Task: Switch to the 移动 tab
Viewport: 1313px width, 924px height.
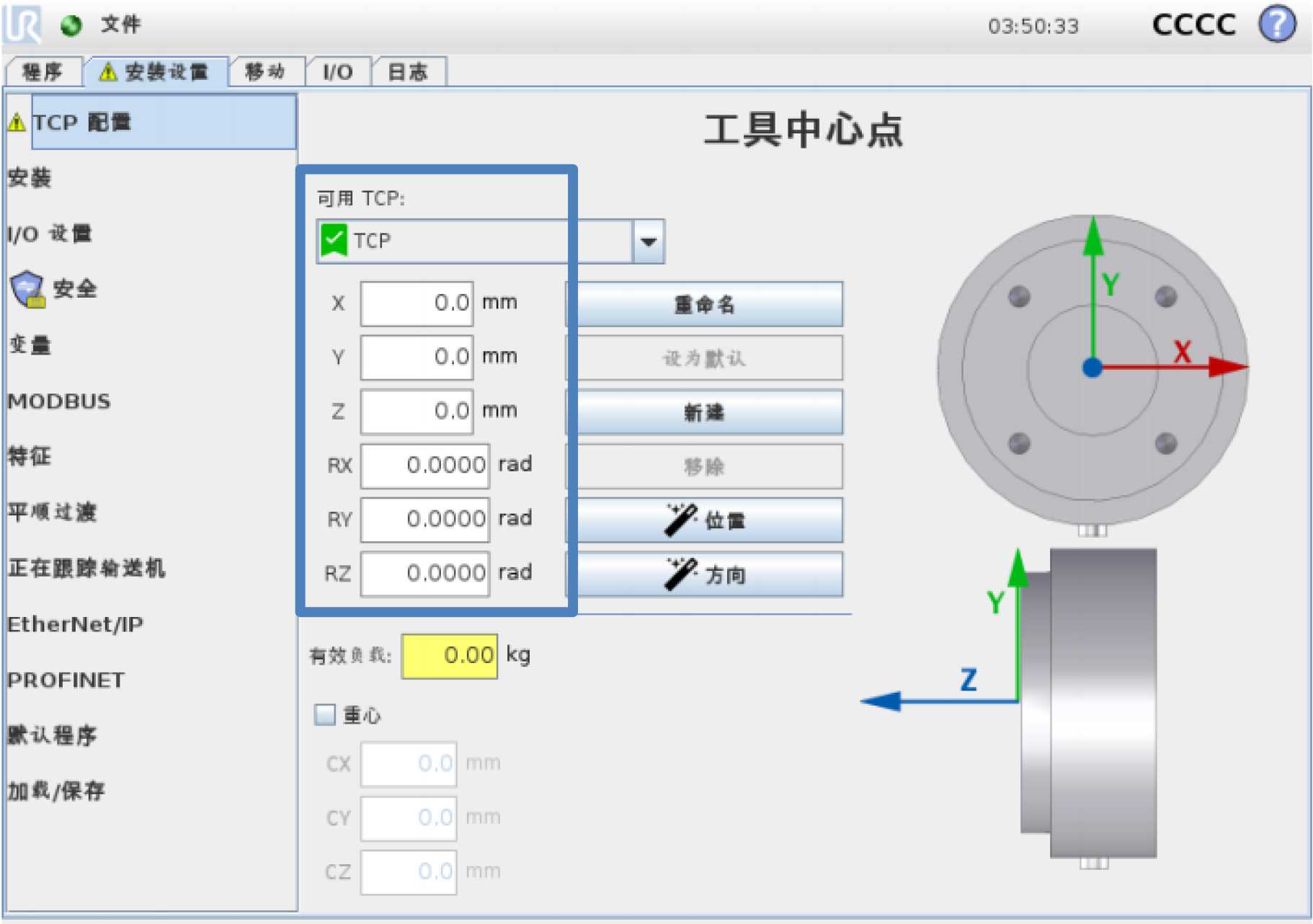Action: click(265, 72)
